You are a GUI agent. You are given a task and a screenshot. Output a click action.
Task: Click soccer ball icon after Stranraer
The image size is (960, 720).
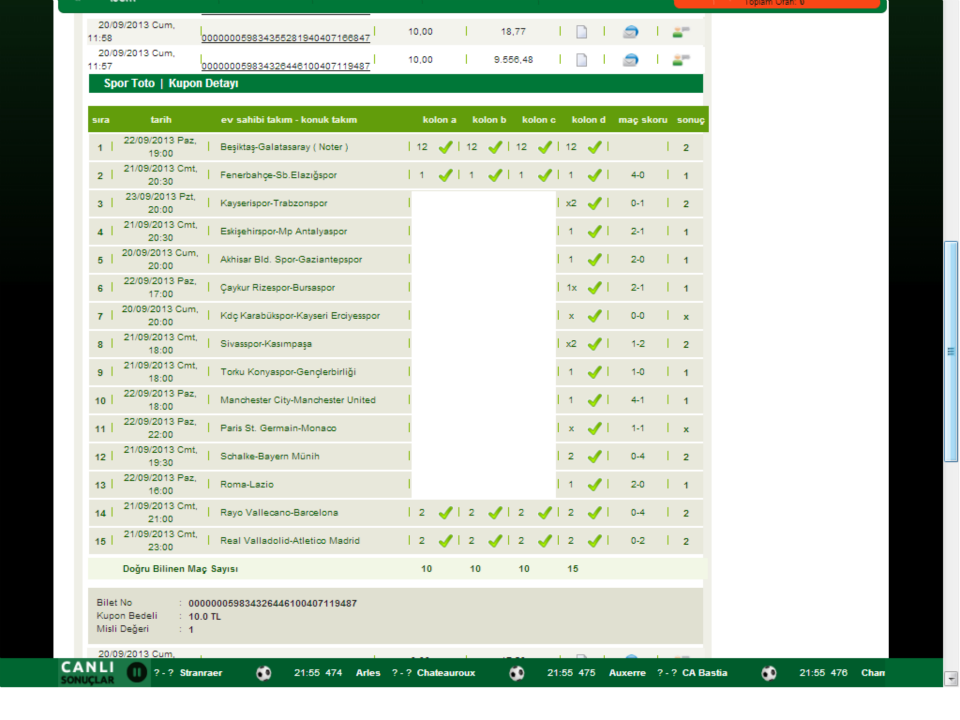pos(263,673)
